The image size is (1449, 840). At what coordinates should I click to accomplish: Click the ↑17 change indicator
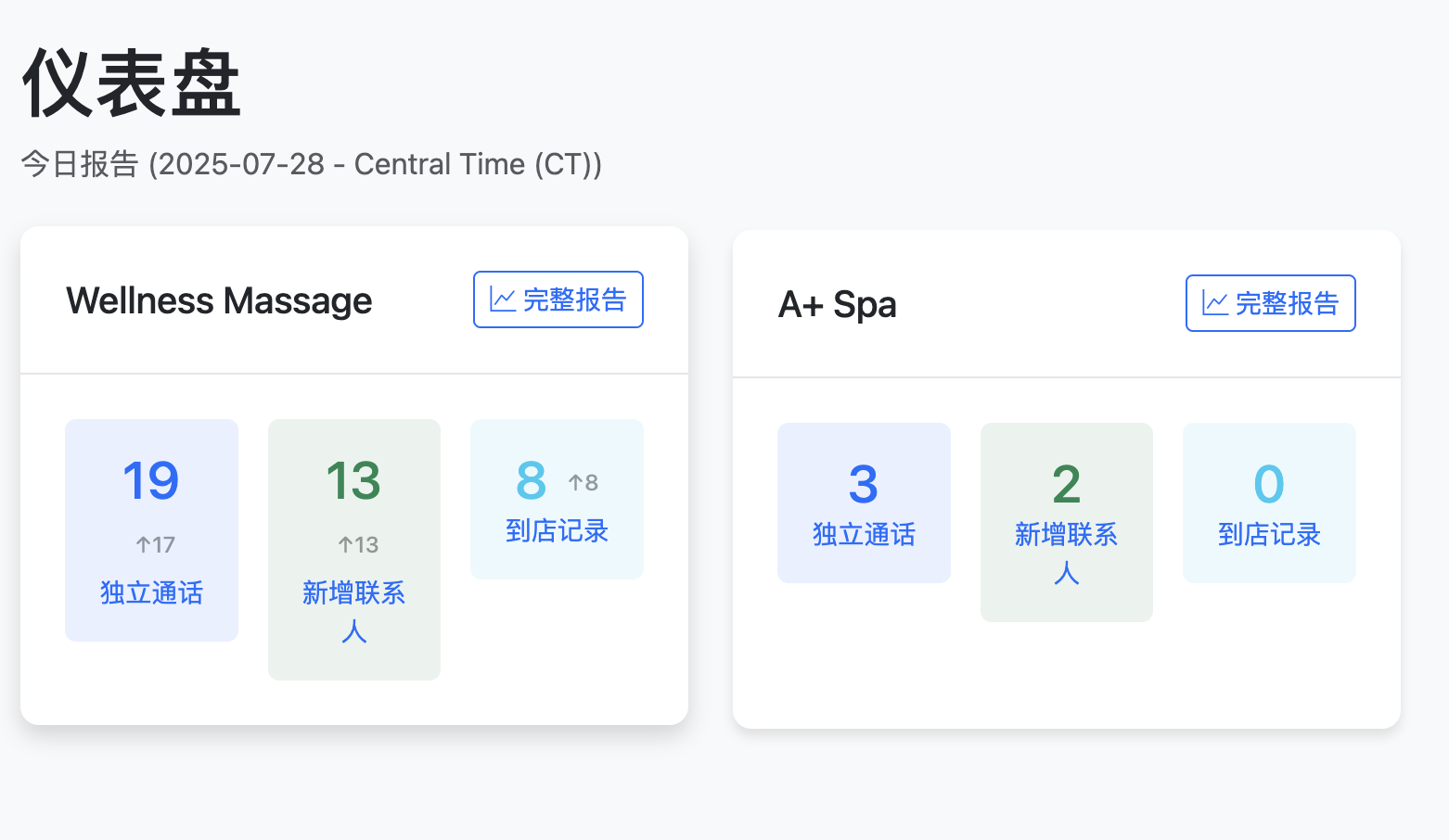[x=155, y=544]
